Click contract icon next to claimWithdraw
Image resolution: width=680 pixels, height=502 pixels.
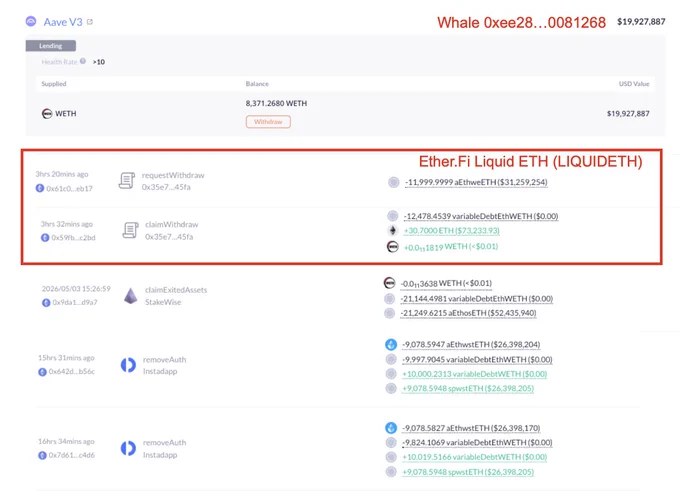pyautogui.click(x=130, y=230)
